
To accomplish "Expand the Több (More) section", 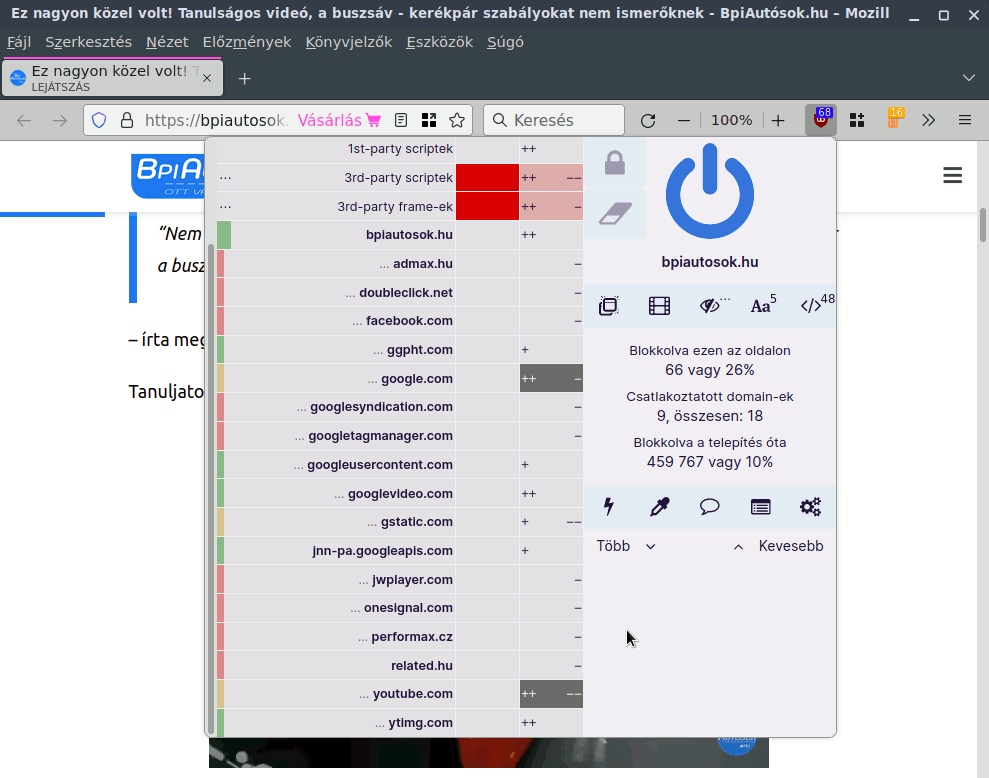I will point(626,546).
